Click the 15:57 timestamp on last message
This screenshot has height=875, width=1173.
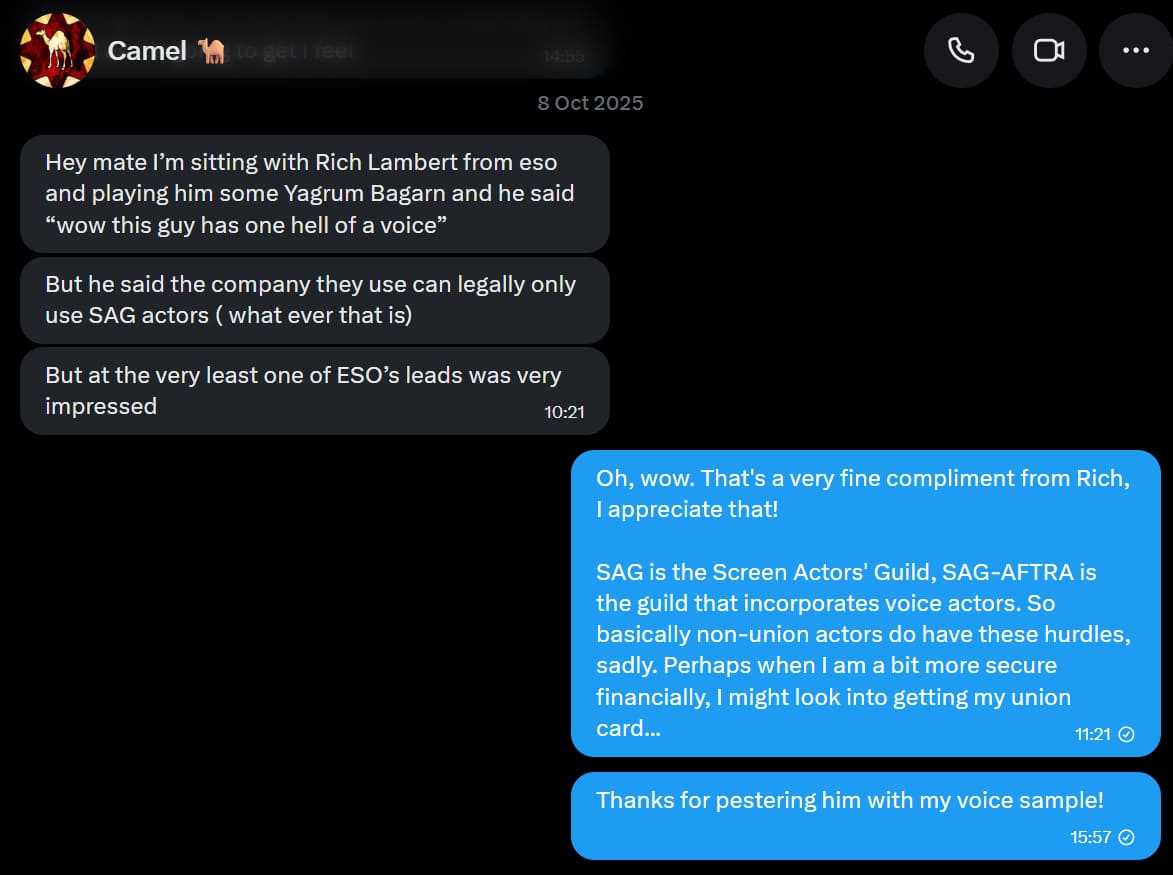click(x=1091, y=837)
